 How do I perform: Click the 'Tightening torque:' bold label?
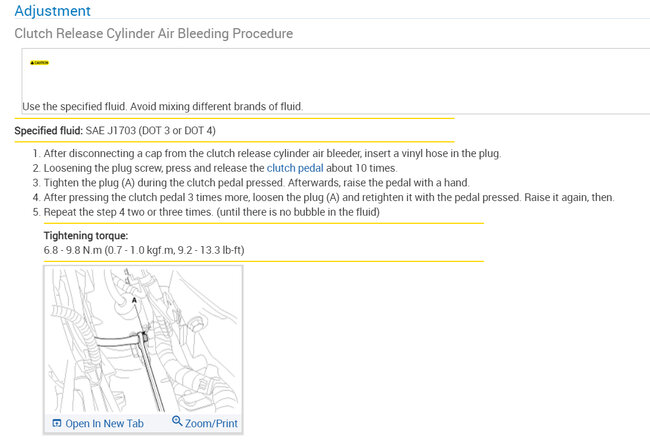click(85, 235)
